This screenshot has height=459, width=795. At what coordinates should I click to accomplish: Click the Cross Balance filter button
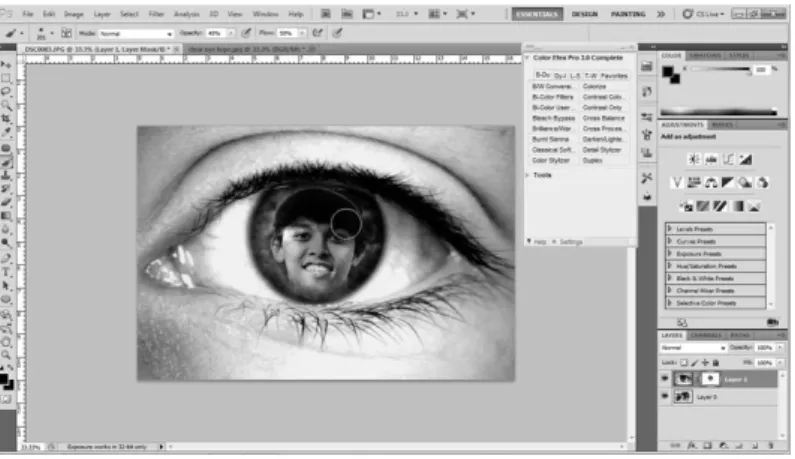[x=603, y=118]
